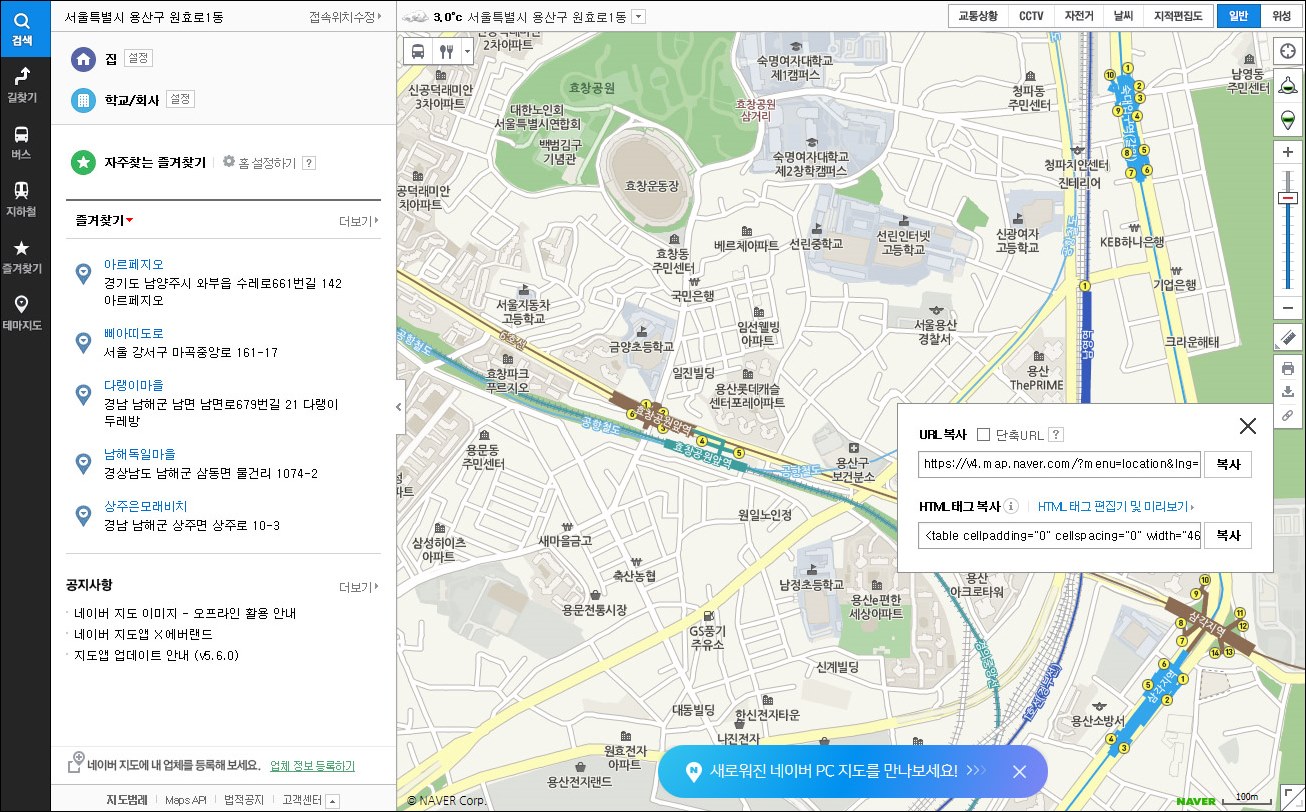Activate the roadview marker icon
This screenshot has height=812, width=1306.
(x=1289, y=119)
